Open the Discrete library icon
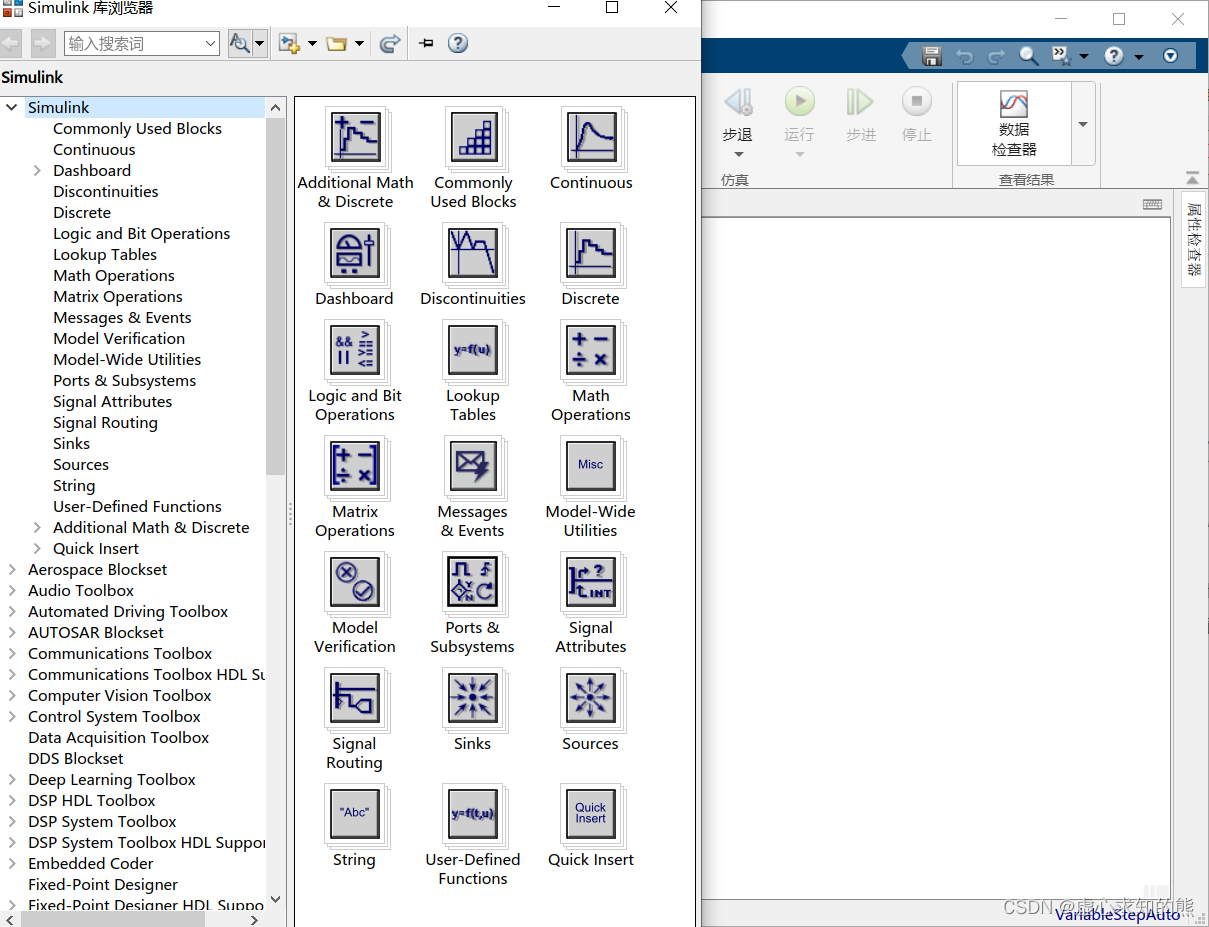The image size is (1209, 927). point(591,254)
